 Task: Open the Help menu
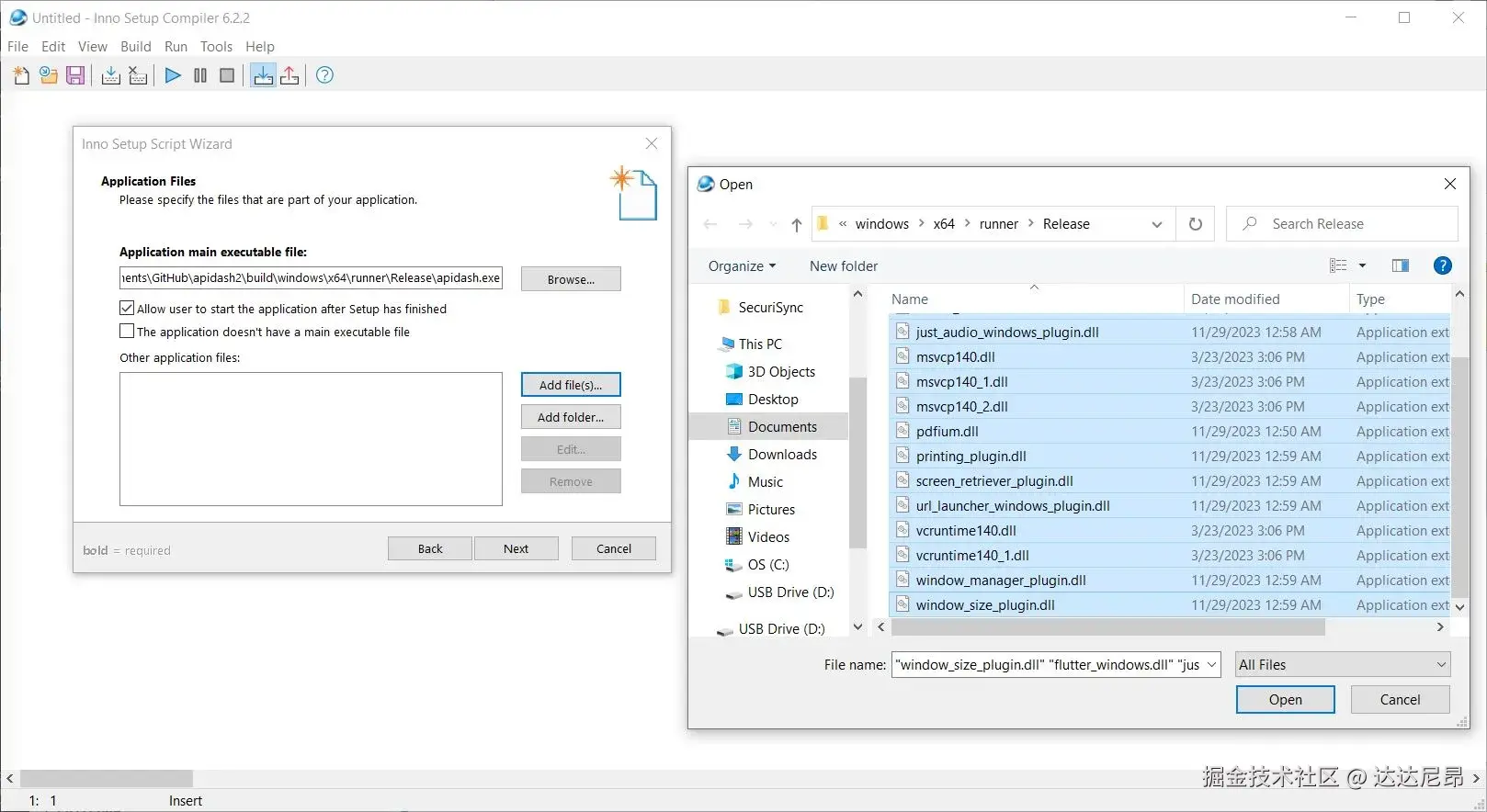[x=260, y=47]
